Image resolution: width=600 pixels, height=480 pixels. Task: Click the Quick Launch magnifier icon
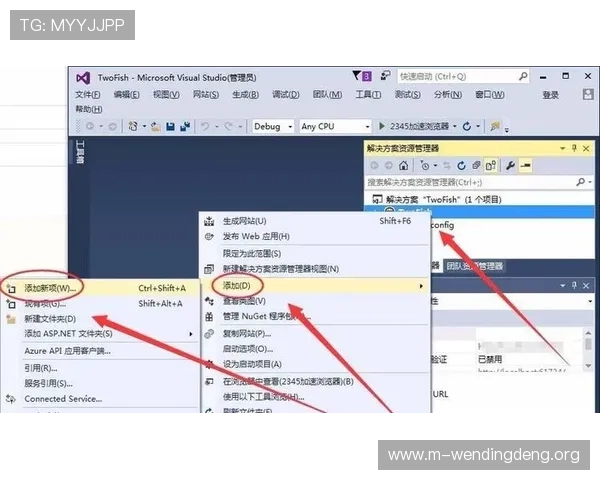click(523, 77)
